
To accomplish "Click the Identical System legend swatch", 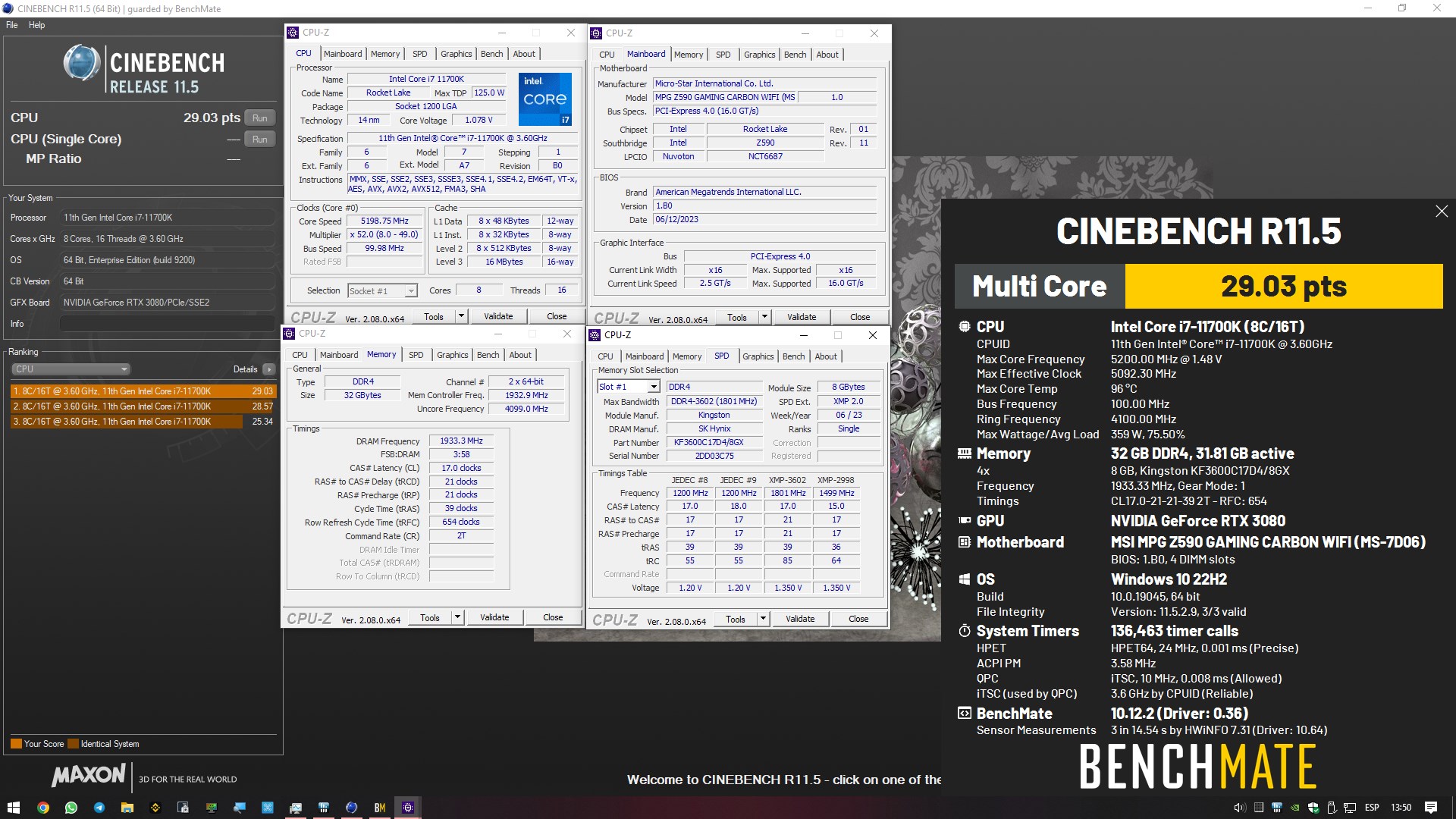I will (x=73, y=744).
